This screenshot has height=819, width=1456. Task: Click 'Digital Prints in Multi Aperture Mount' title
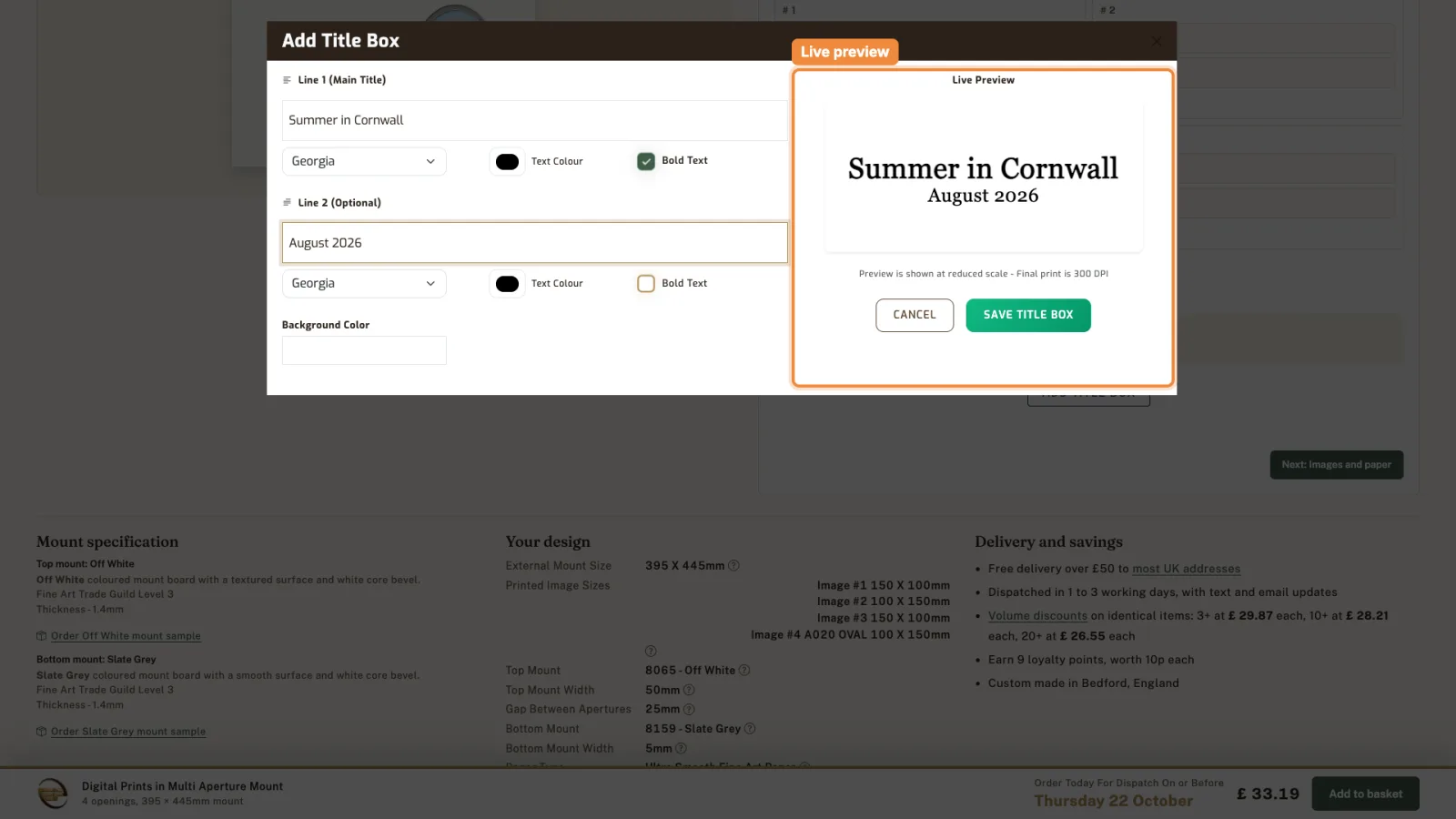(x=182, y=786)
